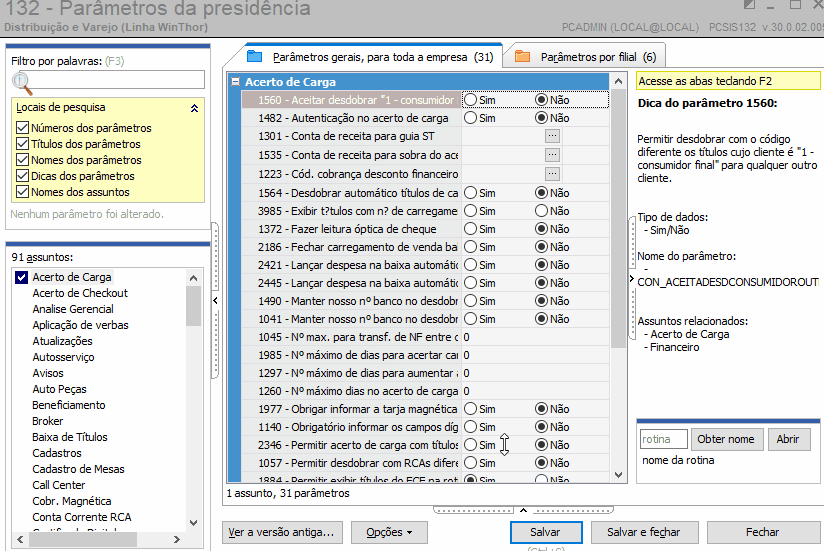Select Atualizações subject
The height and width of the screenshot is (551, 824).
(63, 341)
